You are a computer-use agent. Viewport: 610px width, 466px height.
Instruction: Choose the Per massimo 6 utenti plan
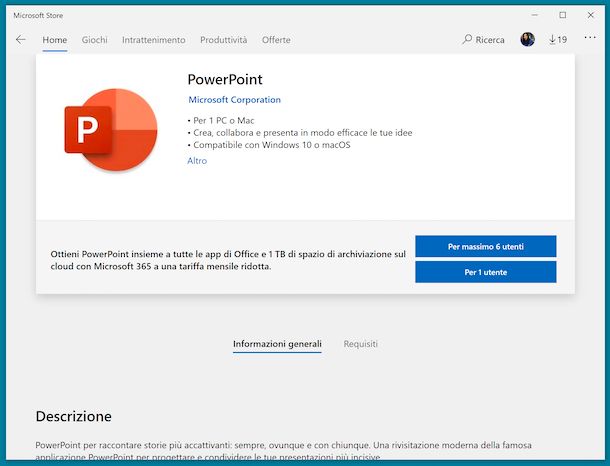click(486, 246)
